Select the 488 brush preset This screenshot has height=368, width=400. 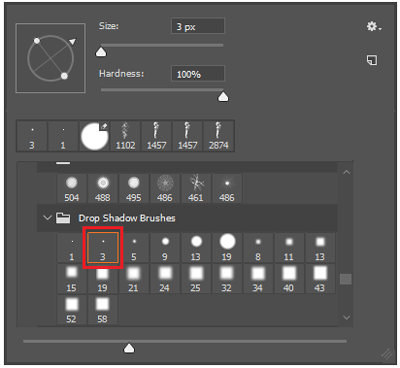click(x=102, y=188)
